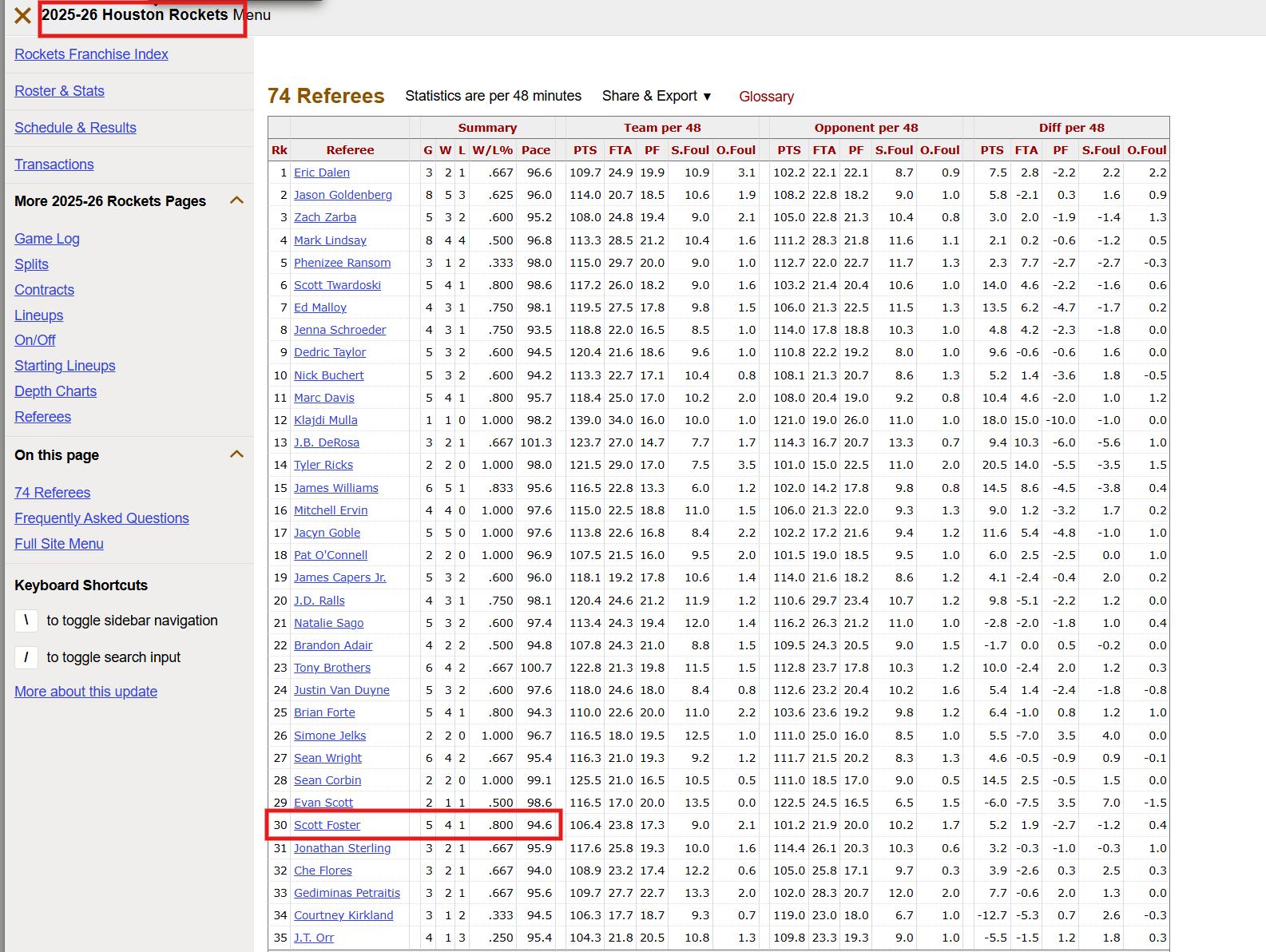Click the slash search toggle key
This screenshot has height=952, width=1266.
[26, 657]
